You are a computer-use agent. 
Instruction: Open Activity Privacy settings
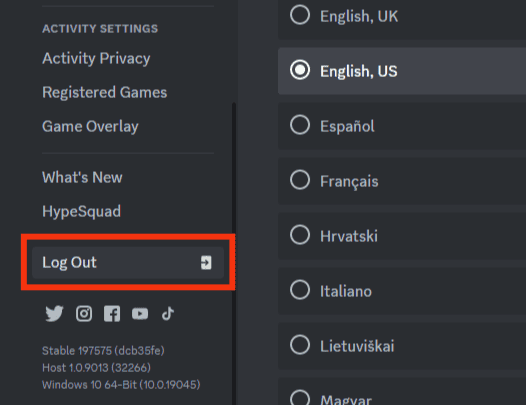point(96,58)
